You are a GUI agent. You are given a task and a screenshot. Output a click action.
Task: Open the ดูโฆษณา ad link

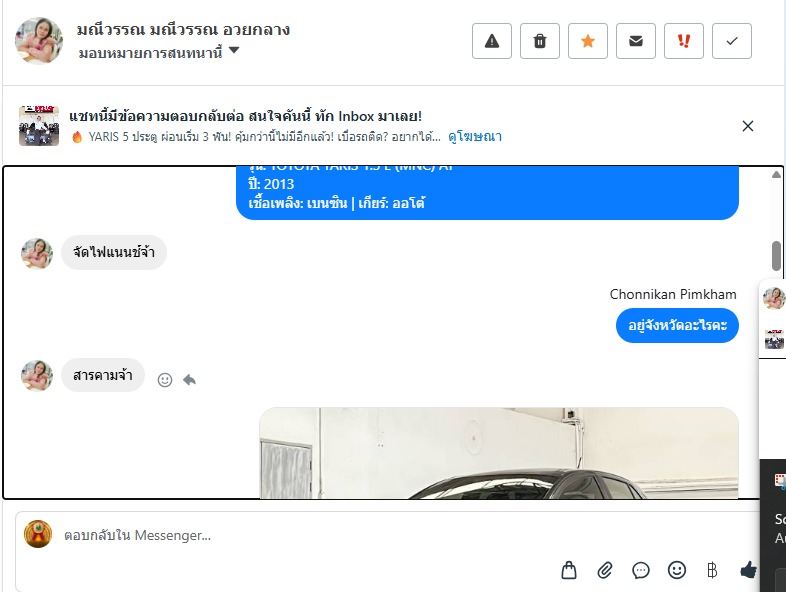tap(475, 136)
